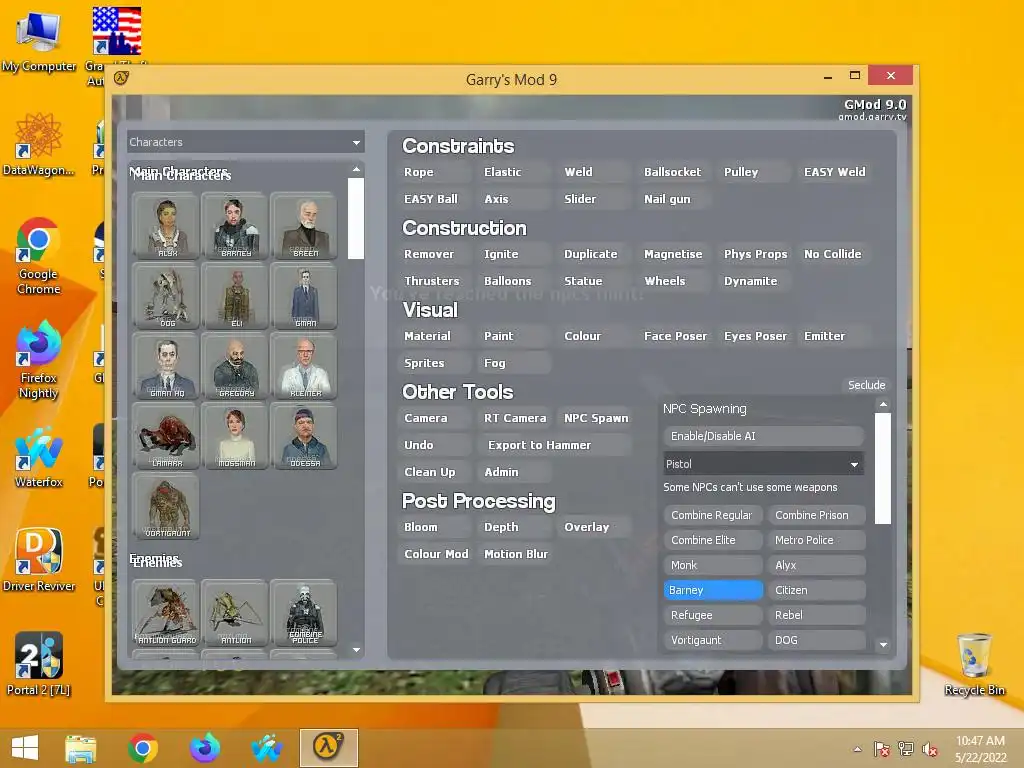This screenshot has width=1024, height=768.
Task: Click the character list scroll-down arrow
Action: 356,650
